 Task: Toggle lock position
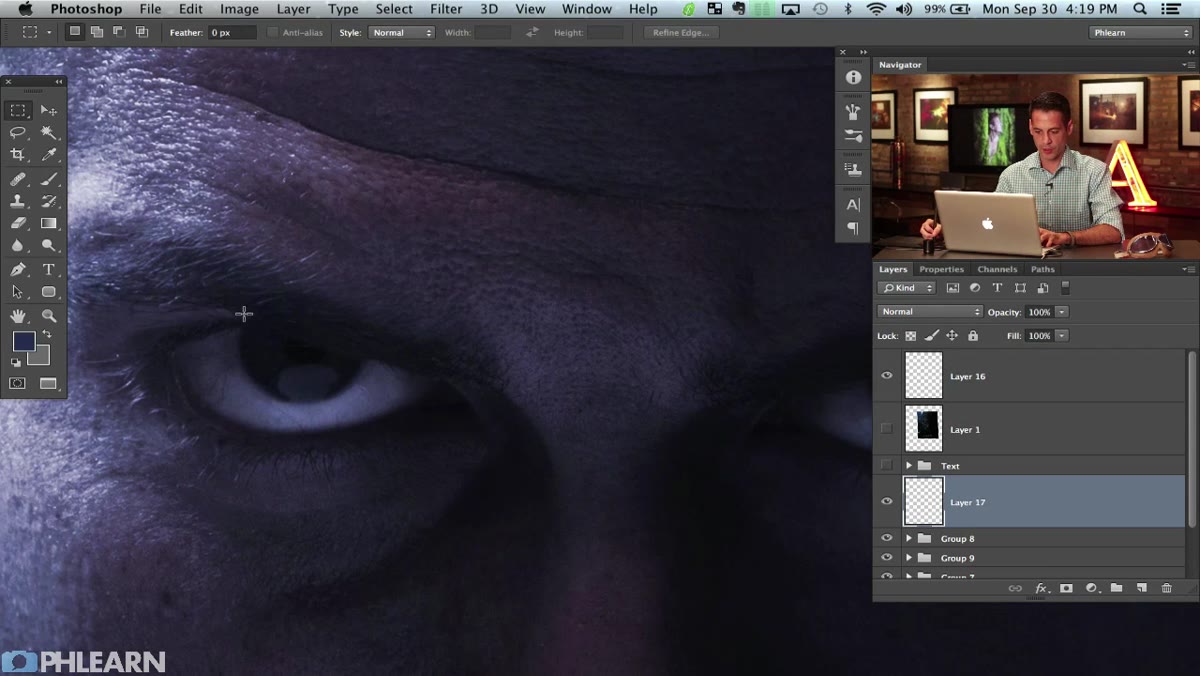(x=952, y=336)
